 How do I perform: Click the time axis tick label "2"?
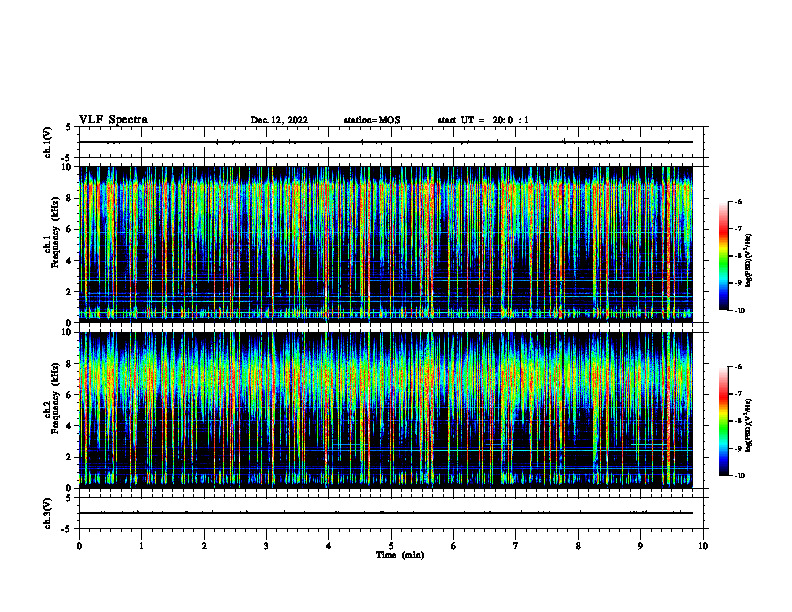pyautogui.click(x=204, y=546)
